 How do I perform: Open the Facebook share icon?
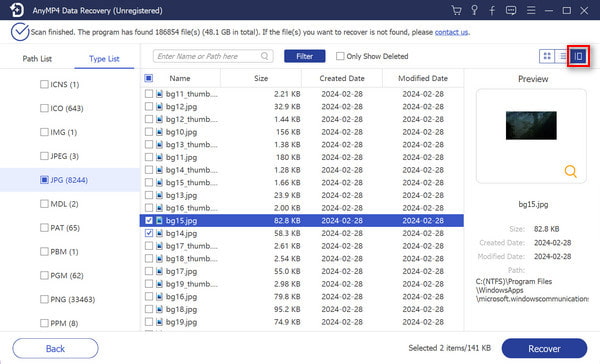492,10
